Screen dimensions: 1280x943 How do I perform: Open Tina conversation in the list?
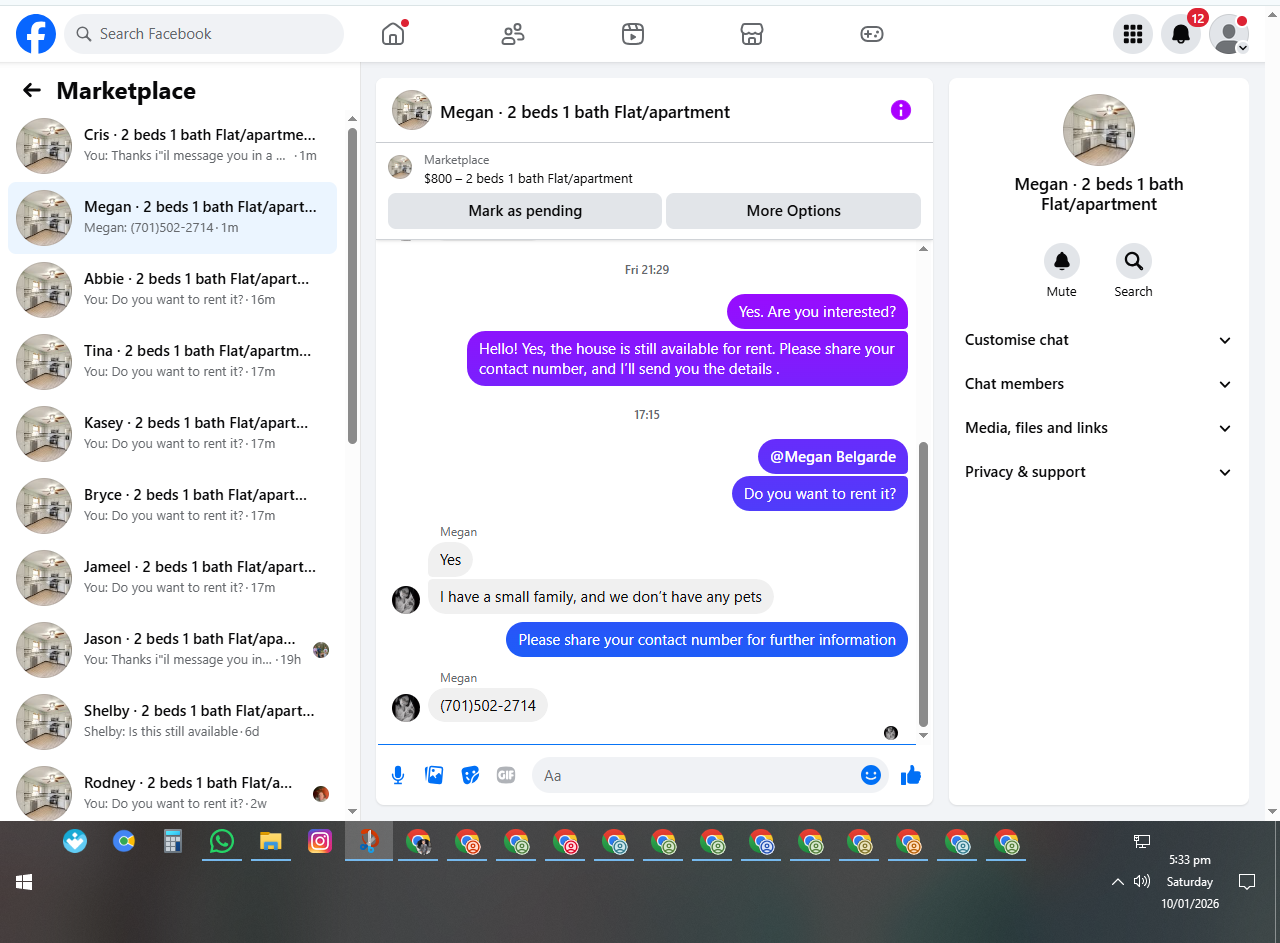click(172, 362)
